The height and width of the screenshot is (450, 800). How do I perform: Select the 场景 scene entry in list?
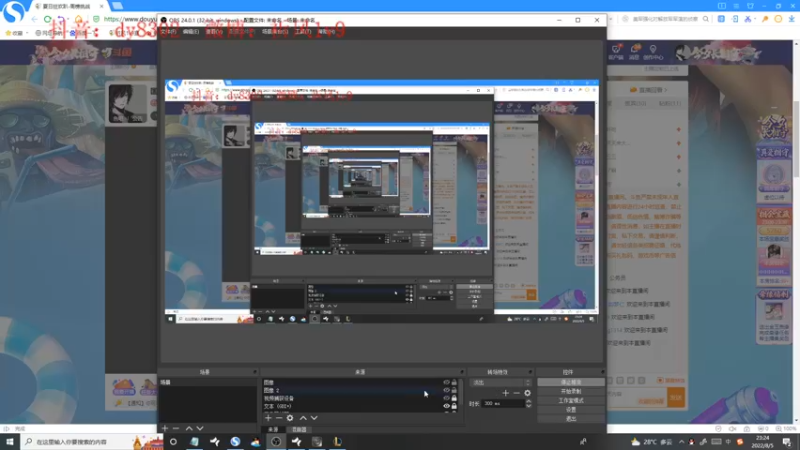(x=208, y=382)
